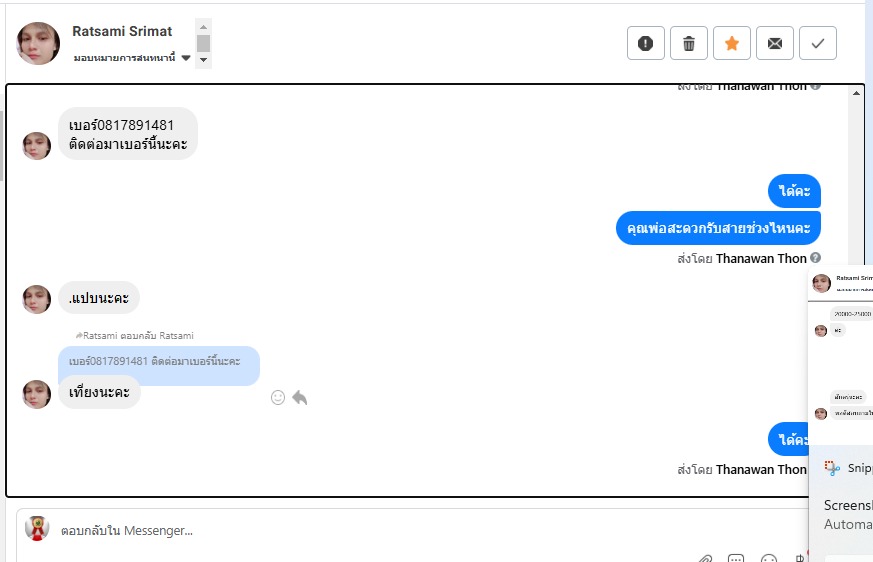Click the help icon beside Thanawan Thon

[x=815, y=258]
